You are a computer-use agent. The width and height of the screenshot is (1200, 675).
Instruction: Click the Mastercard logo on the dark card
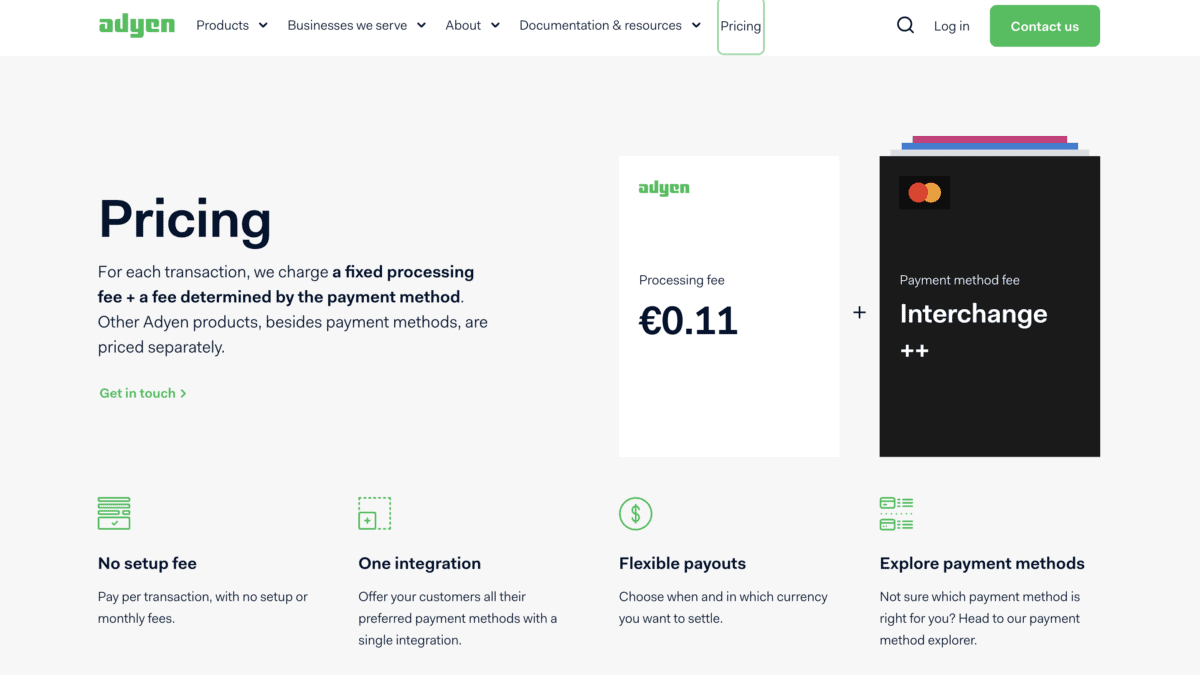(924, 192)
